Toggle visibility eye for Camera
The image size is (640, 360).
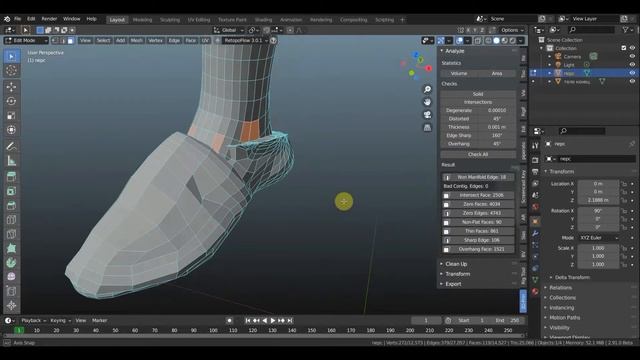632,56
